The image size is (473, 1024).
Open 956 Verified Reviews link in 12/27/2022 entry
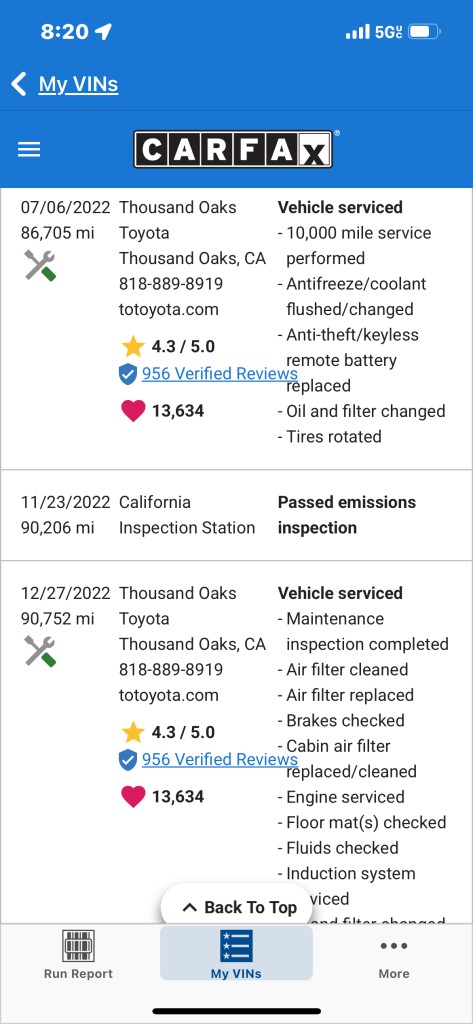click(x=220, y=760)
